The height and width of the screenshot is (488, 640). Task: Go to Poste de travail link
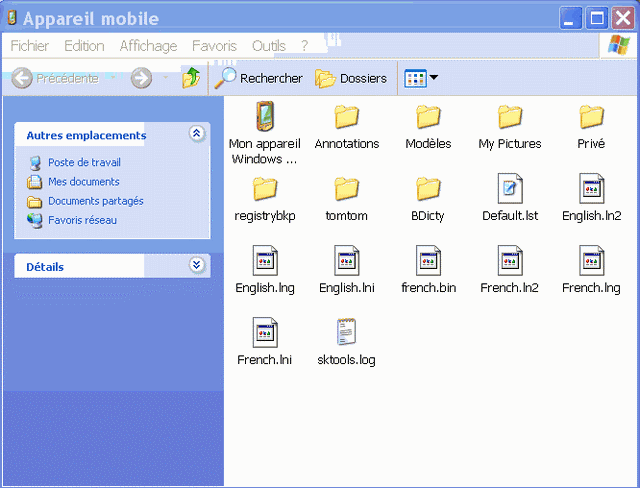point(84,162)
